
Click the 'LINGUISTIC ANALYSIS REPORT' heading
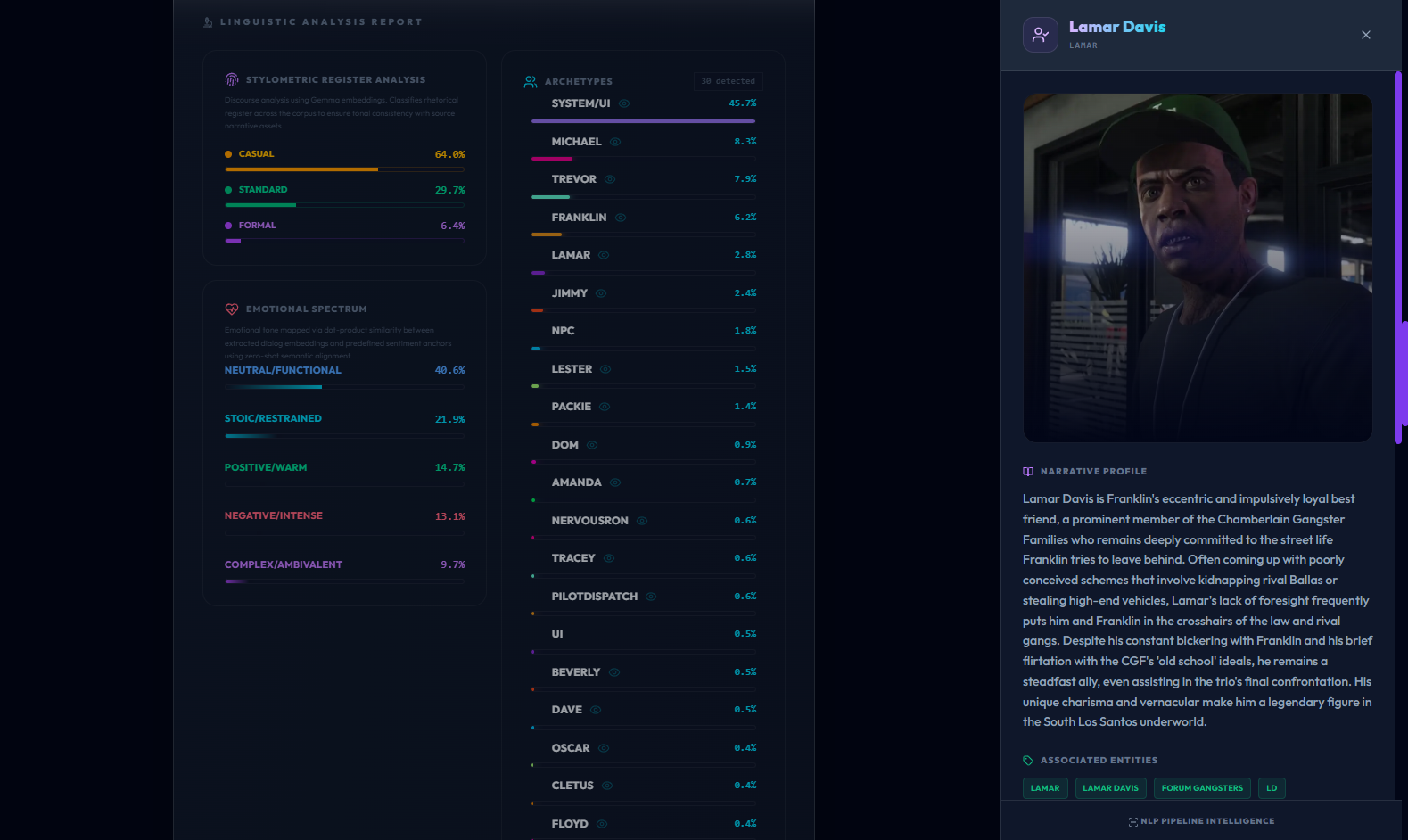(321, 22)
